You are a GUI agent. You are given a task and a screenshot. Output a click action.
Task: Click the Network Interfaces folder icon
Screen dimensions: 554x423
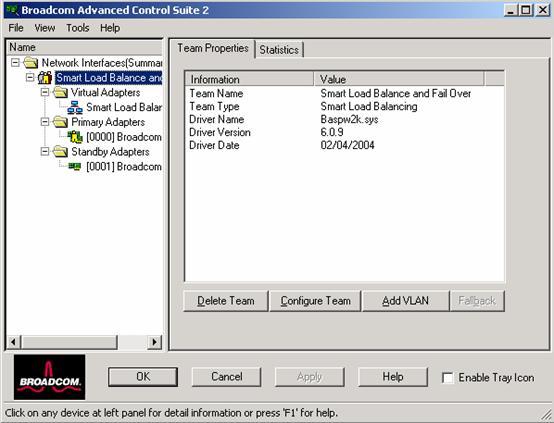coord(31,63)
